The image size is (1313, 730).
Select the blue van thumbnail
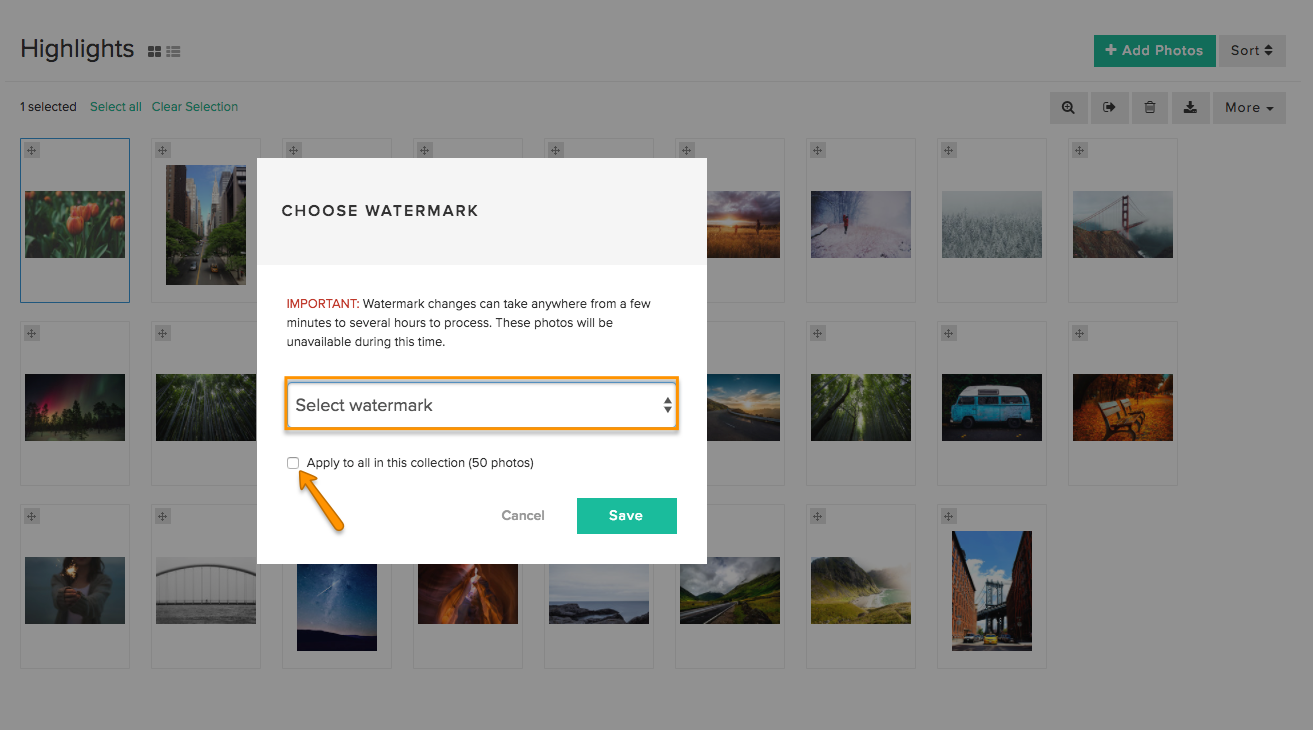[992, 407]
